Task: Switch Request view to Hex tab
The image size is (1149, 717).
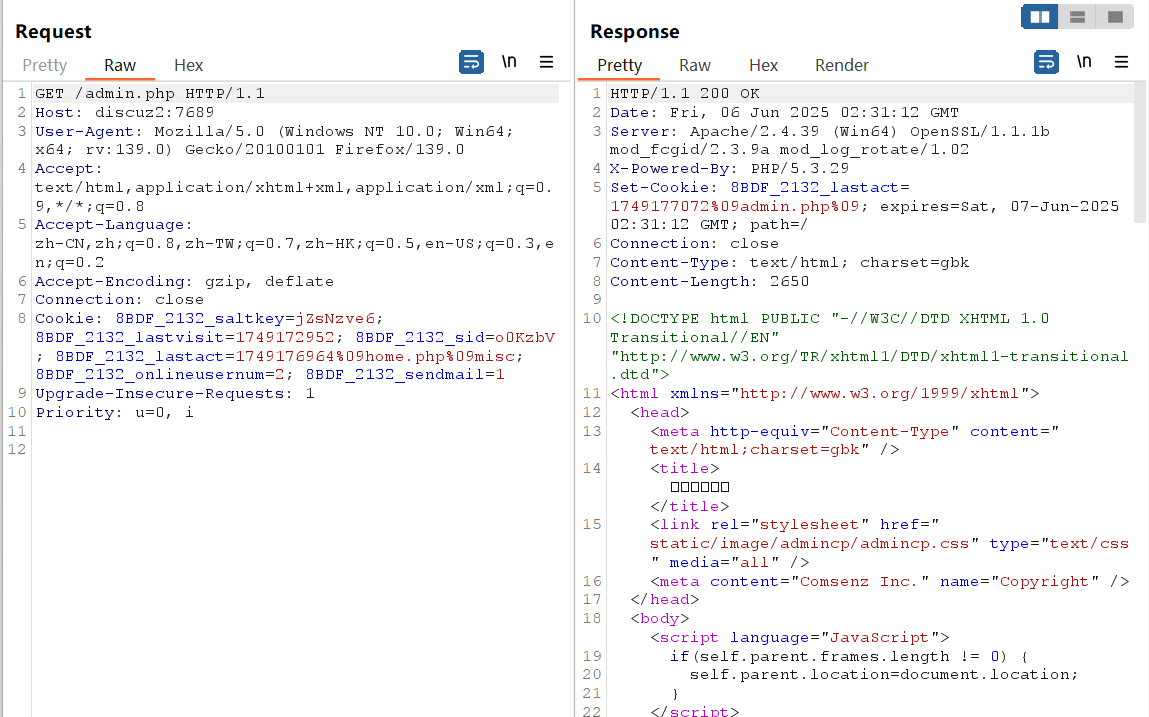Action: 188,65
